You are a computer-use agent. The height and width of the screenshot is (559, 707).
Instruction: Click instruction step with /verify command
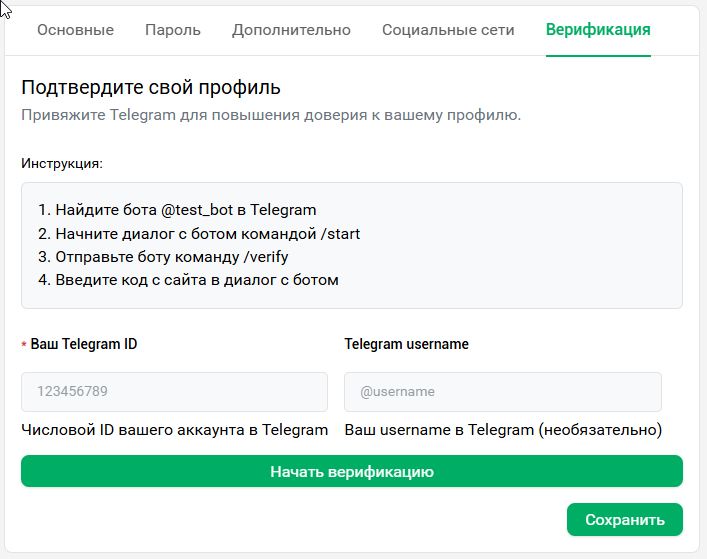pos(163,257)
